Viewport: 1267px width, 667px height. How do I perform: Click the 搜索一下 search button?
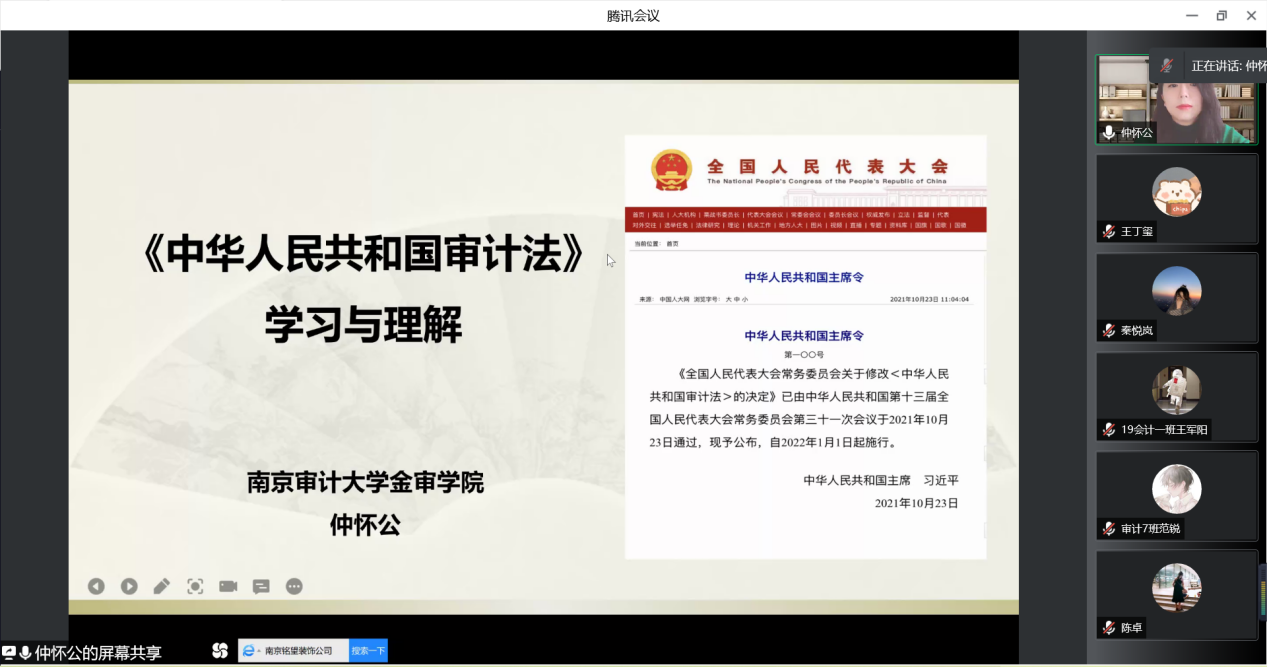[x=368, y=651]
